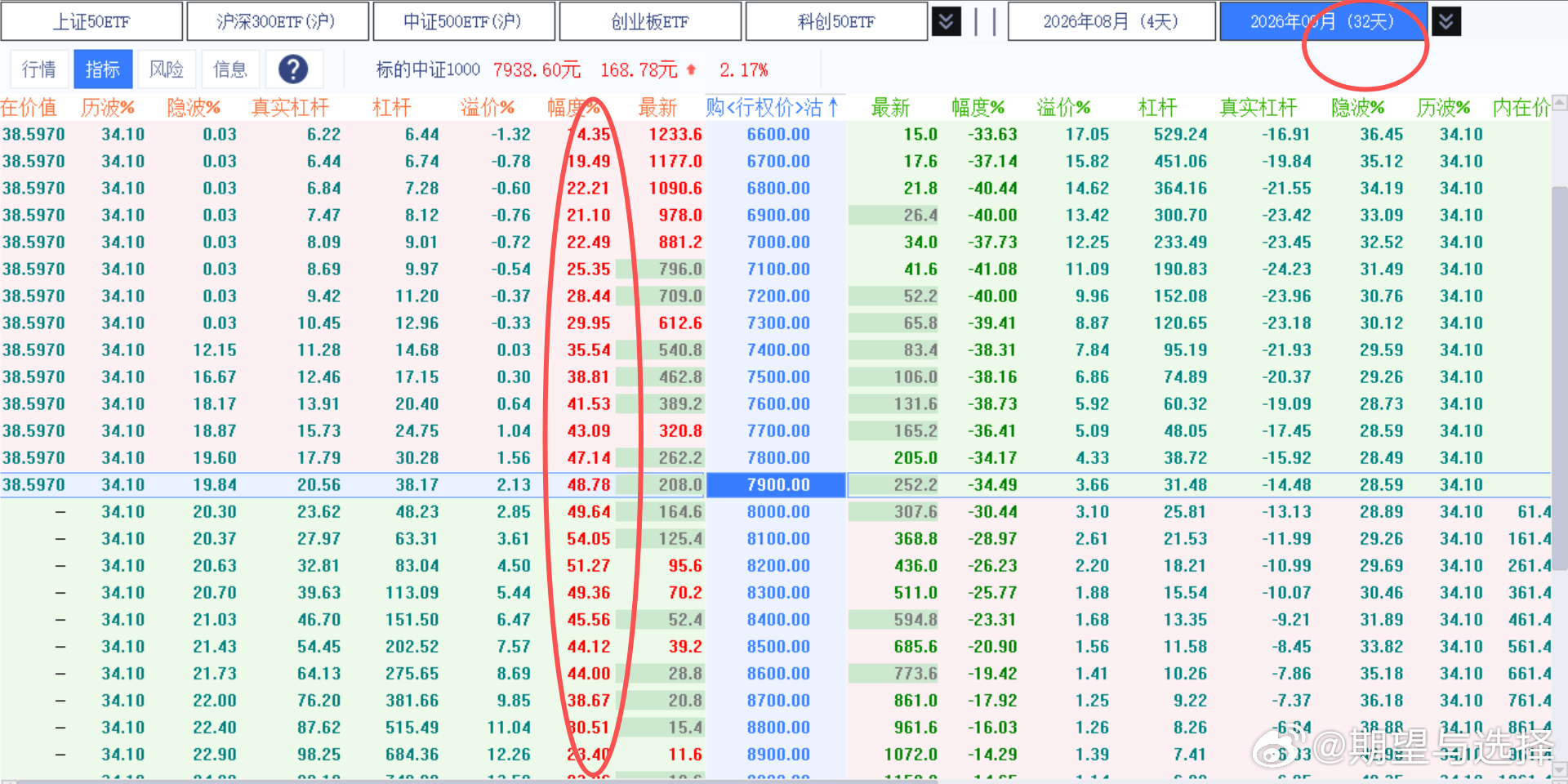The width and height of the screenshot is (1568, 784).
Task: Expand the underlying list after 科创50ETF
Action: pos(946,21)
